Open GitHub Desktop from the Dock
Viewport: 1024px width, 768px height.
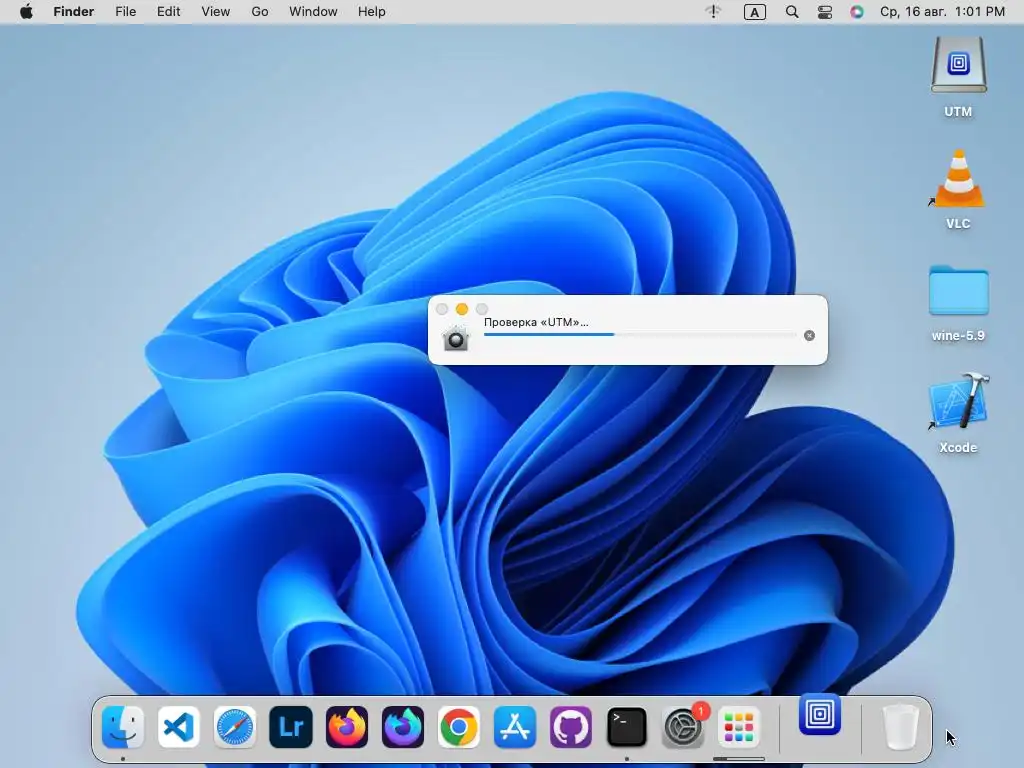click(x=571, y=727)
